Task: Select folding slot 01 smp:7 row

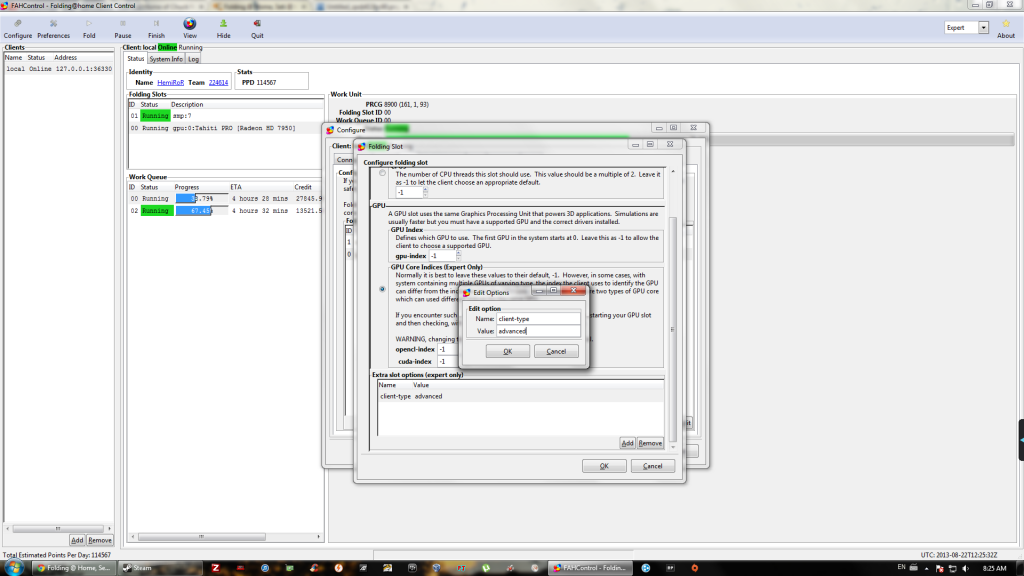Action: (x=225, y=116)
